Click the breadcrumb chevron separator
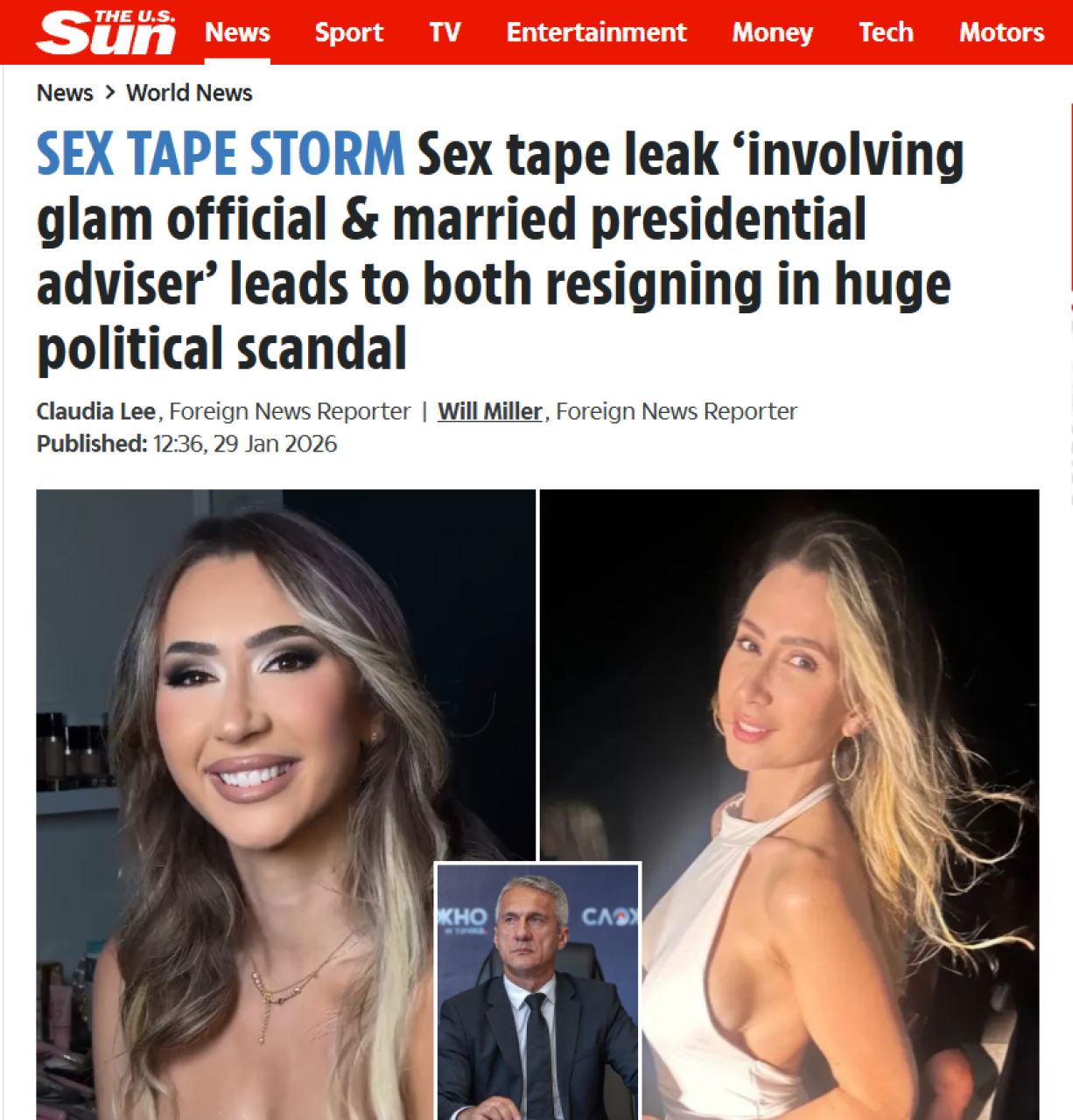1073x1120 pixels. 110,92
